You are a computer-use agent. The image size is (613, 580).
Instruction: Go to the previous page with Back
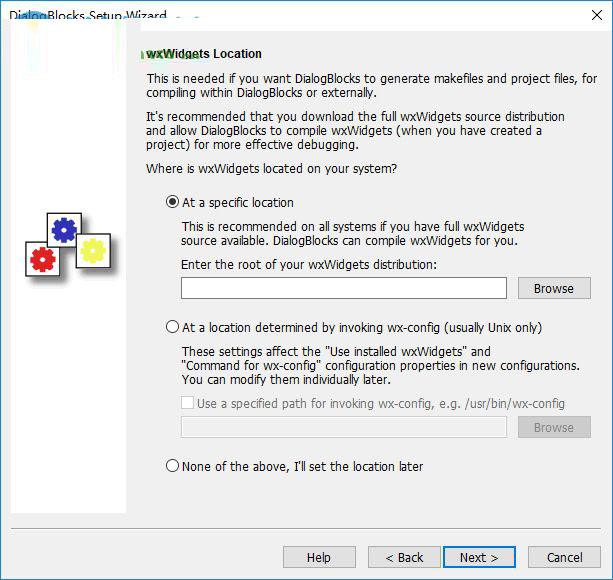[x=404, y=557]
